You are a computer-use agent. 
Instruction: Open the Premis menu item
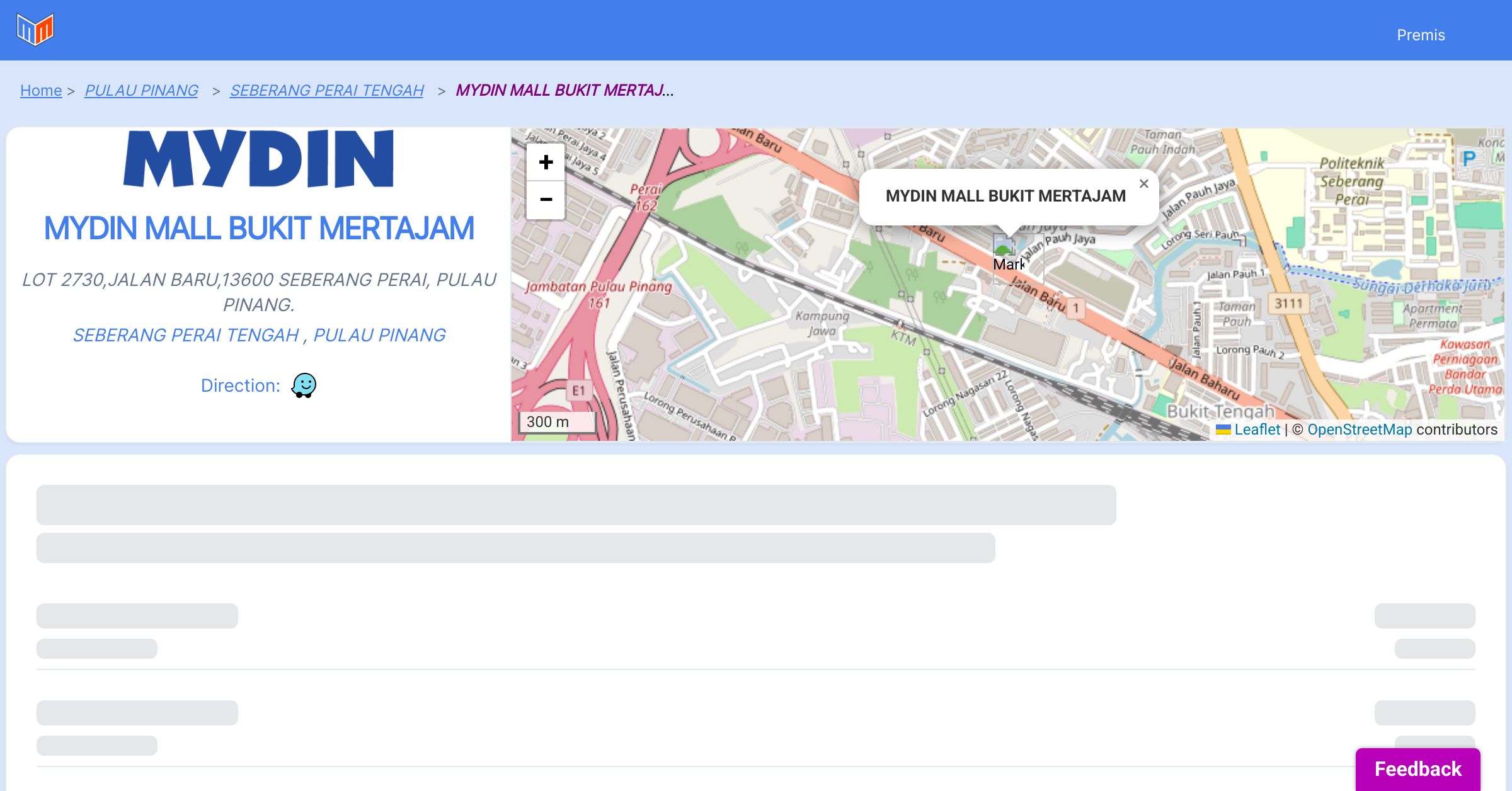[1421, 35]
